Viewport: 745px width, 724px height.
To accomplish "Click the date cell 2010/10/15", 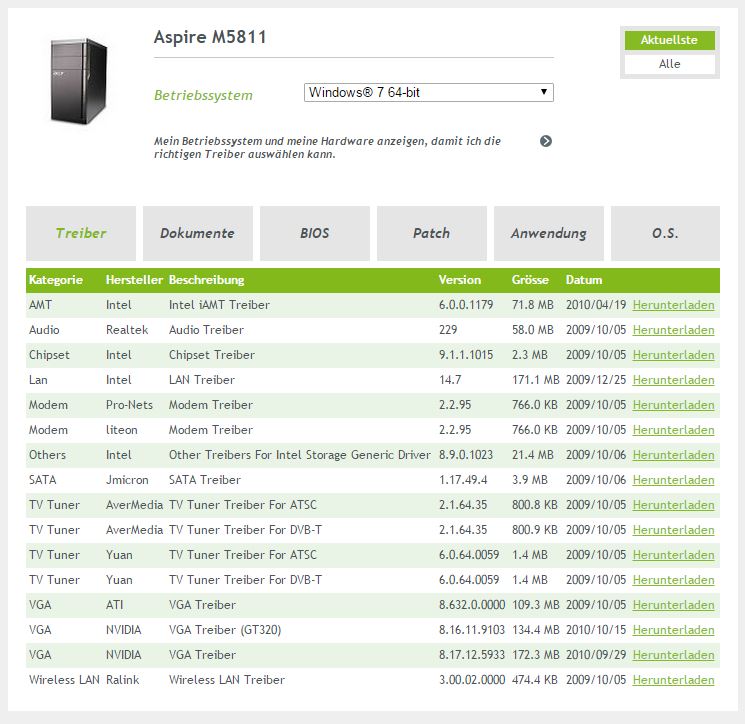I will pos(596,630).
